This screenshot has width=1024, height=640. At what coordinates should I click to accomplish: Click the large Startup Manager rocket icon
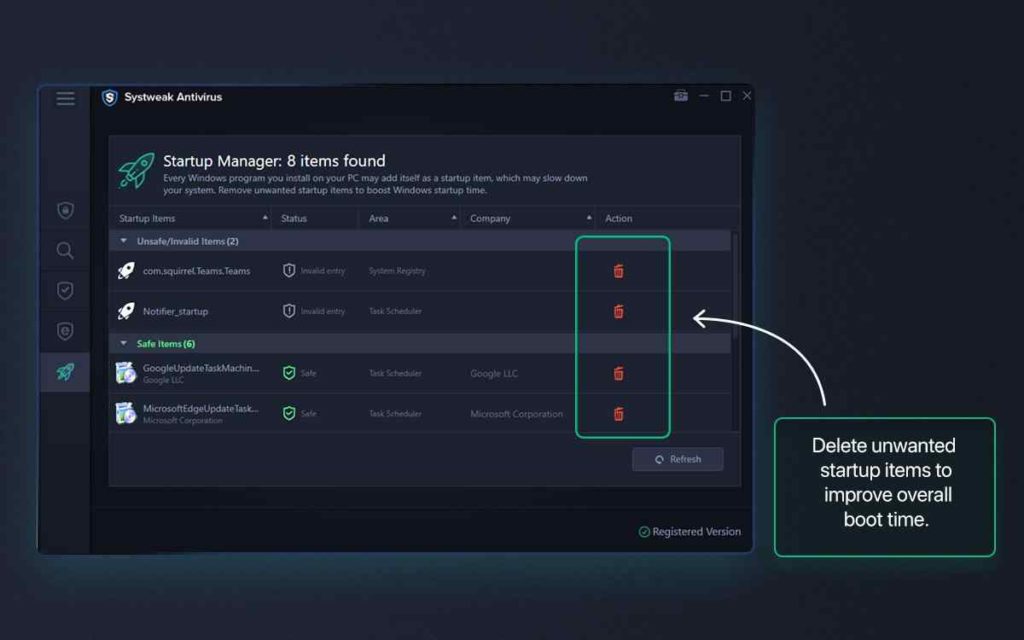(x=136, y=170)
